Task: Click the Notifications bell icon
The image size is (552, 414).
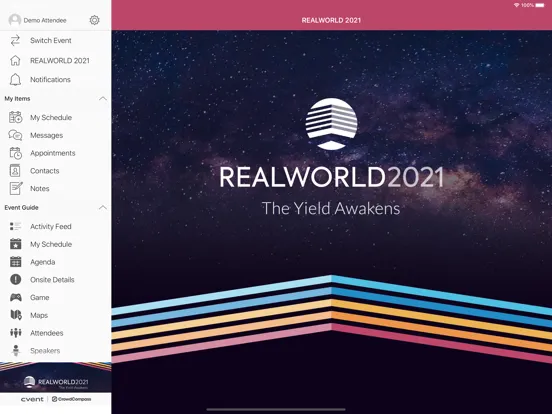Action: (x=15, y=80)
